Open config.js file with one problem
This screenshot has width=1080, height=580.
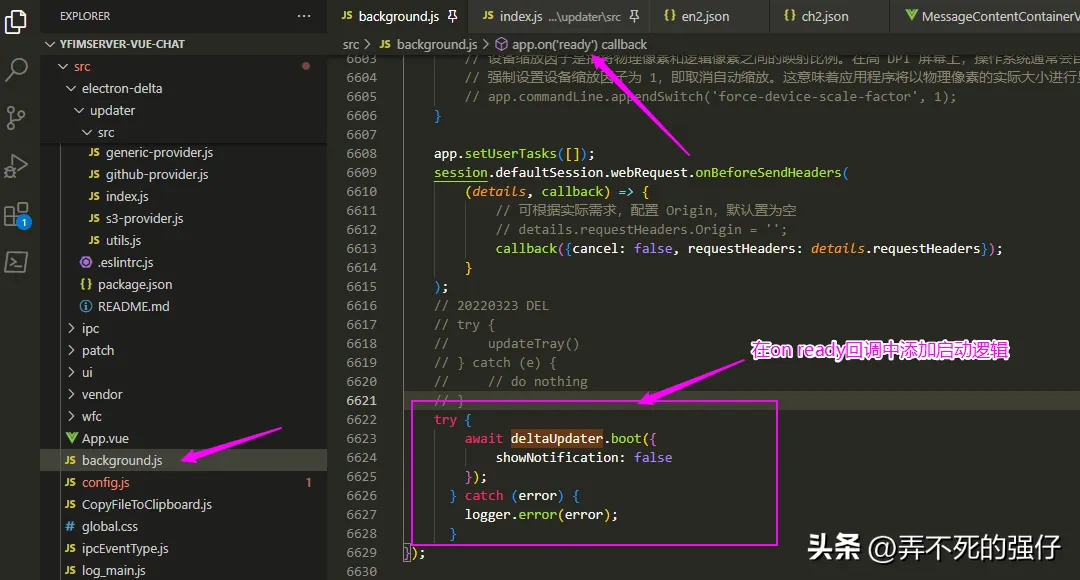coord(183,482)
